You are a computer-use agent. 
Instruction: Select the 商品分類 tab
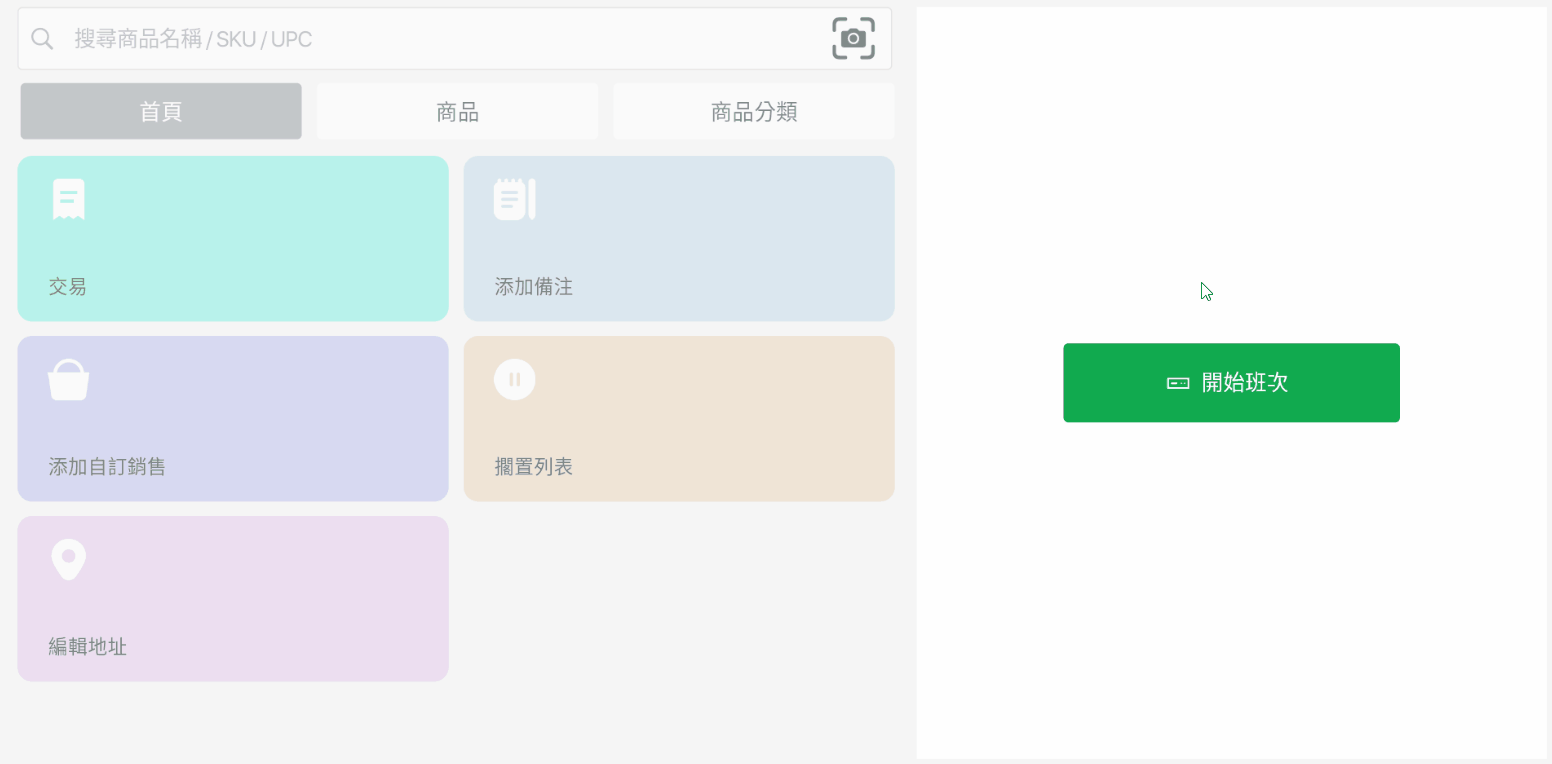point(753,111)
